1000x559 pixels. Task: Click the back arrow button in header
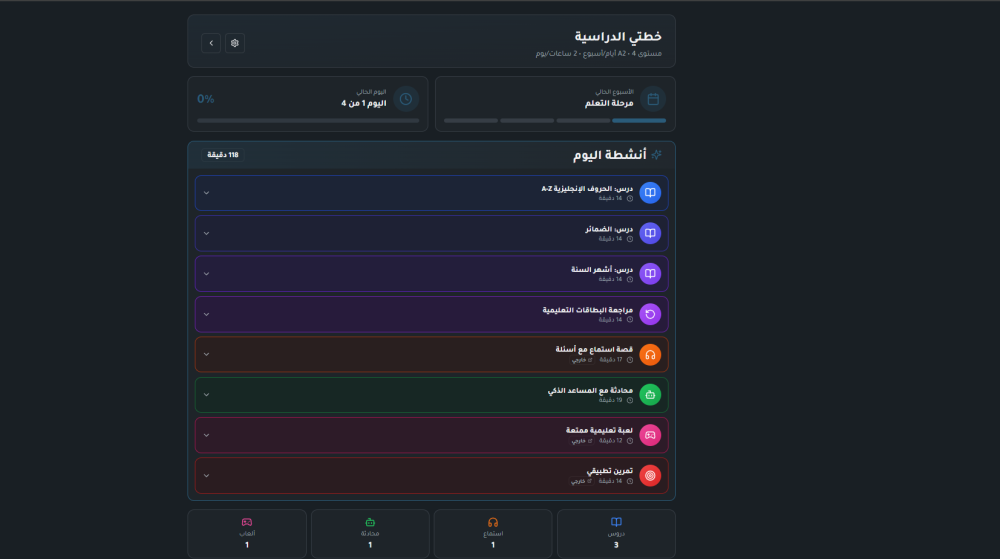point(211,43)
